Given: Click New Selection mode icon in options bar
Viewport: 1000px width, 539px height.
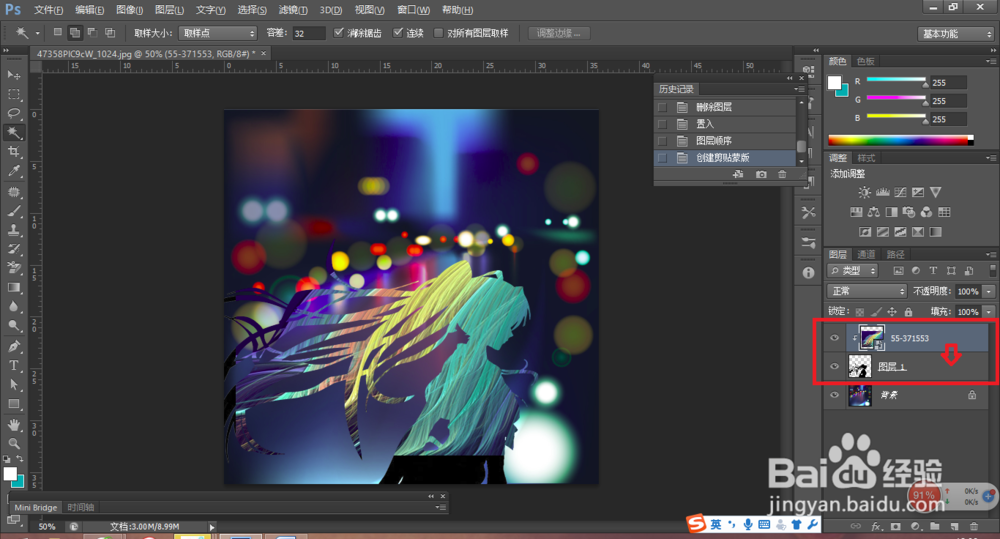Looking at the screenshot, I should coord(58,33).
